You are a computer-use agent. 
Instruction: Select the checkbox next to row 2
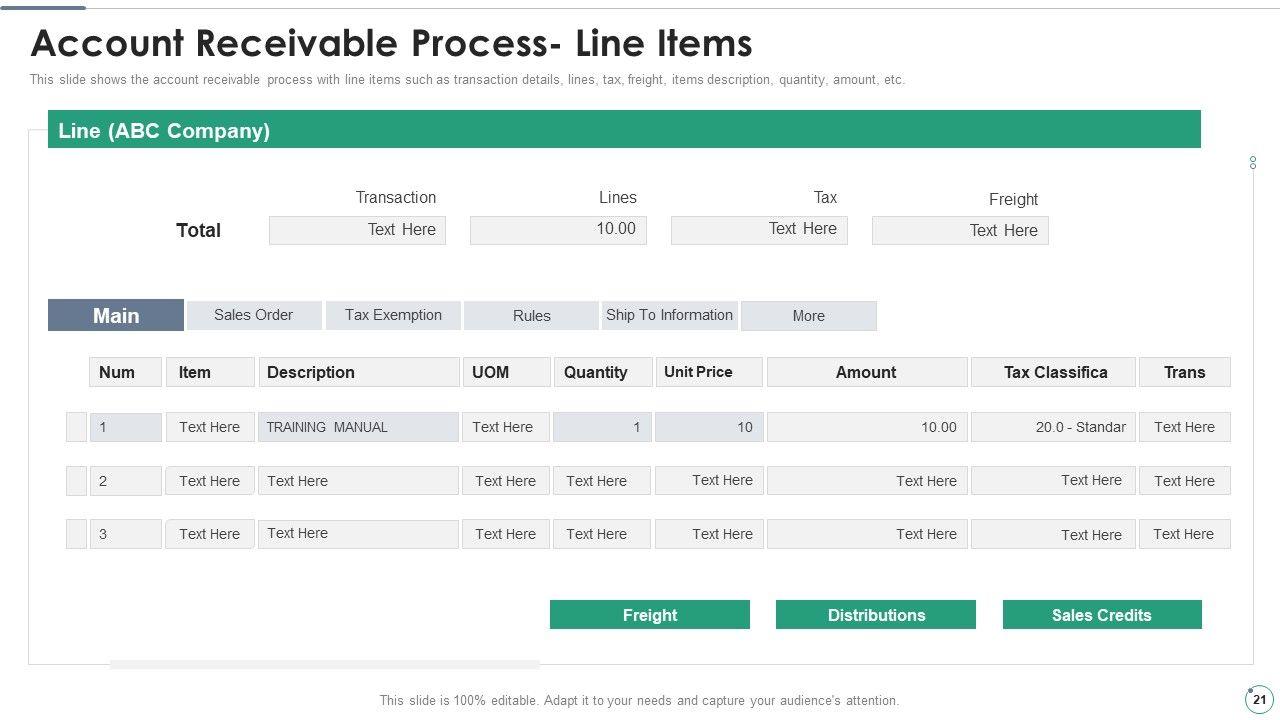click(x=76, y=481)
